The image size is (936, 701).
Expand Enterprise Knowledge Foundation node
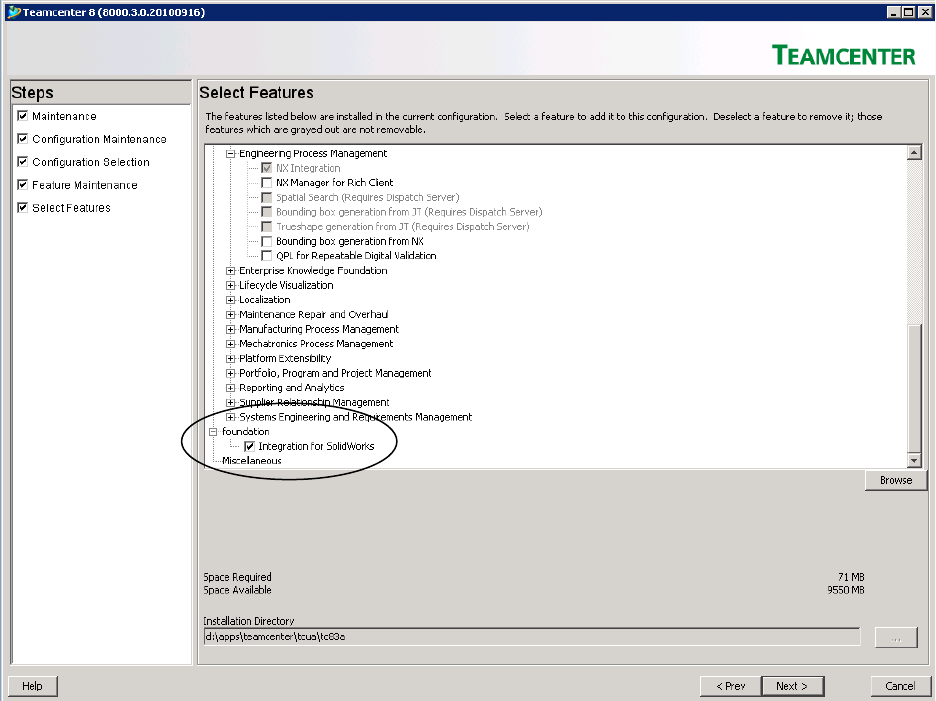tap(230, 270)
